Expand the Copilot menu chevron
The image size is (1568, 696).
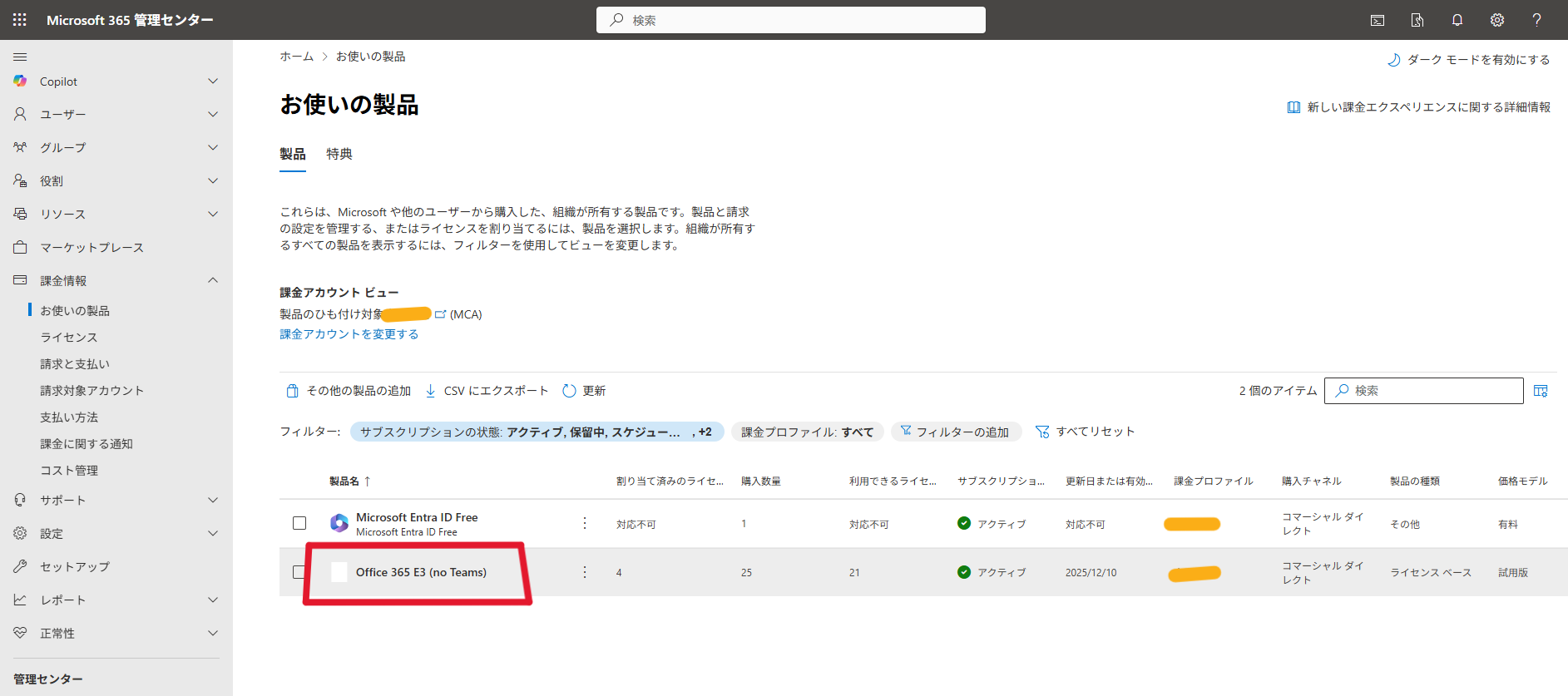click(213, 81)
